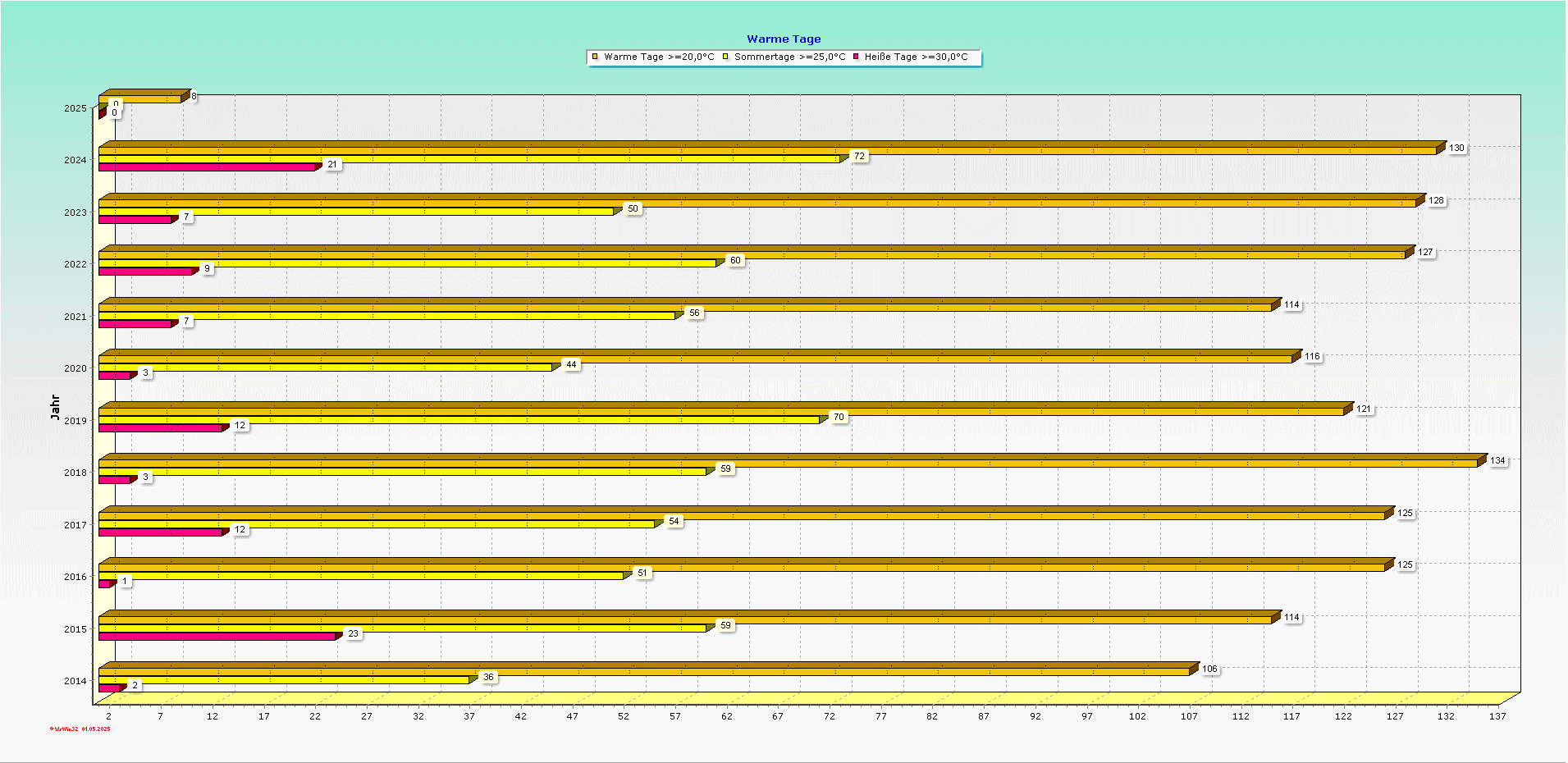
Task: Click the 2024 pink hot days bar
Action: point(210,167)
